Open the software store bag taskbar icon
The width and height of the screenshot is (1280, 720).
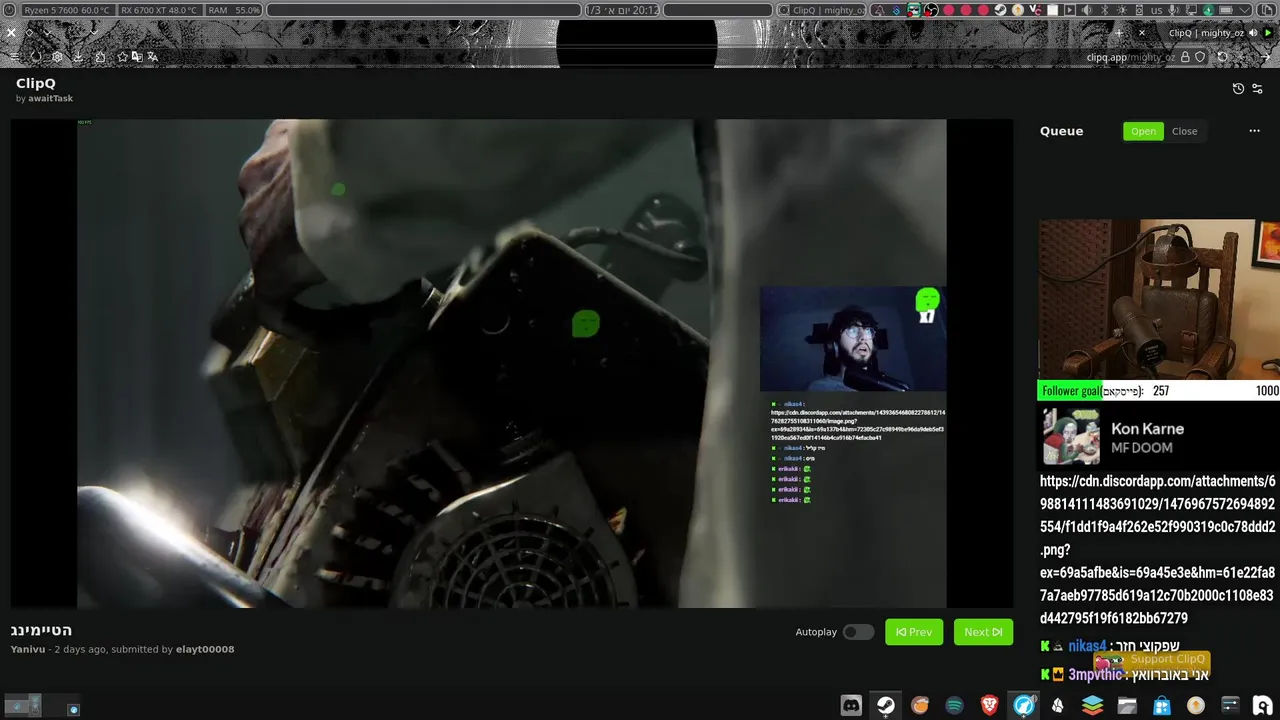tap(1161, 705)
